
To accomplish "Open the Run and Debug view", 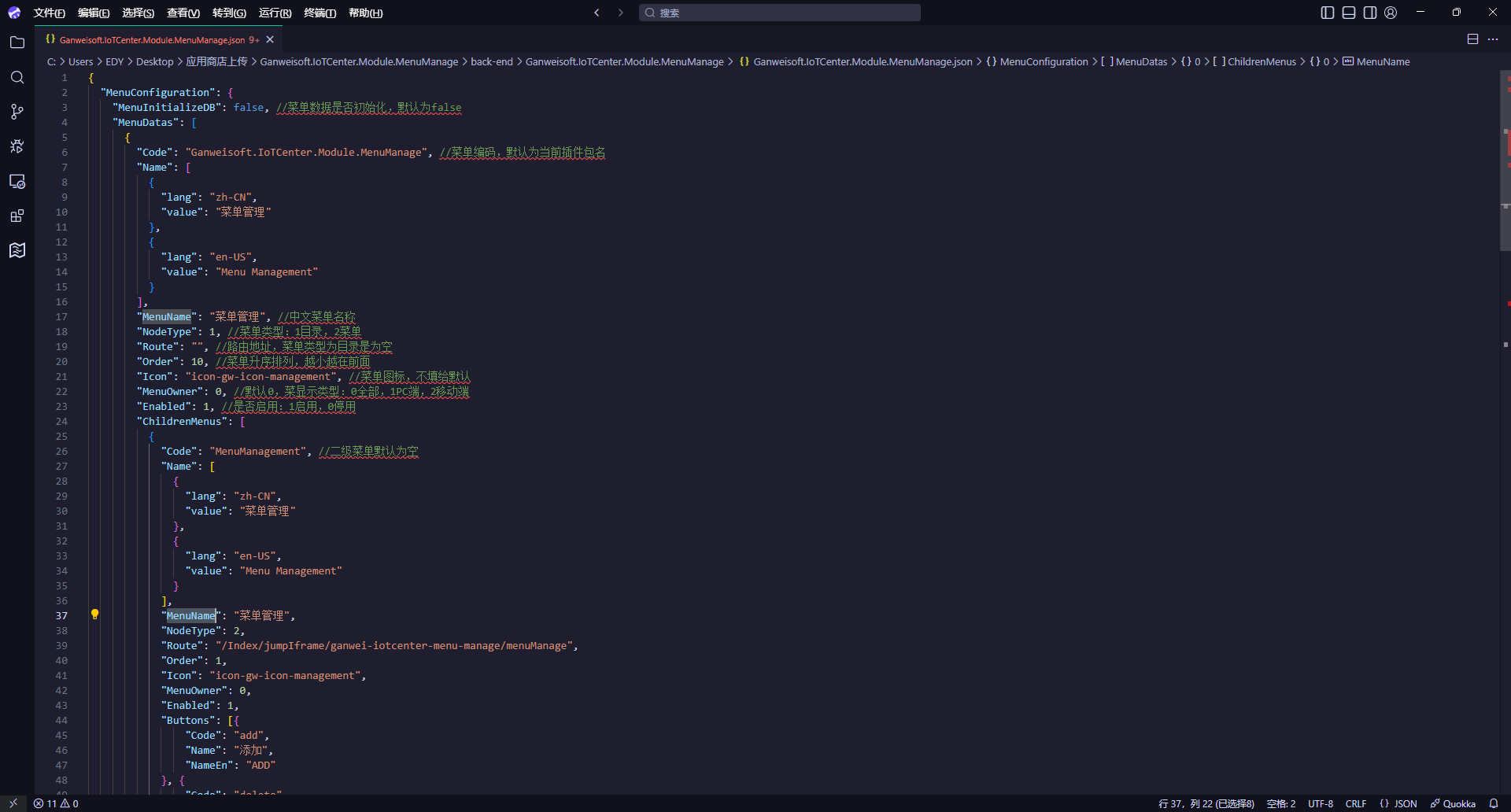I will (17, 146).
